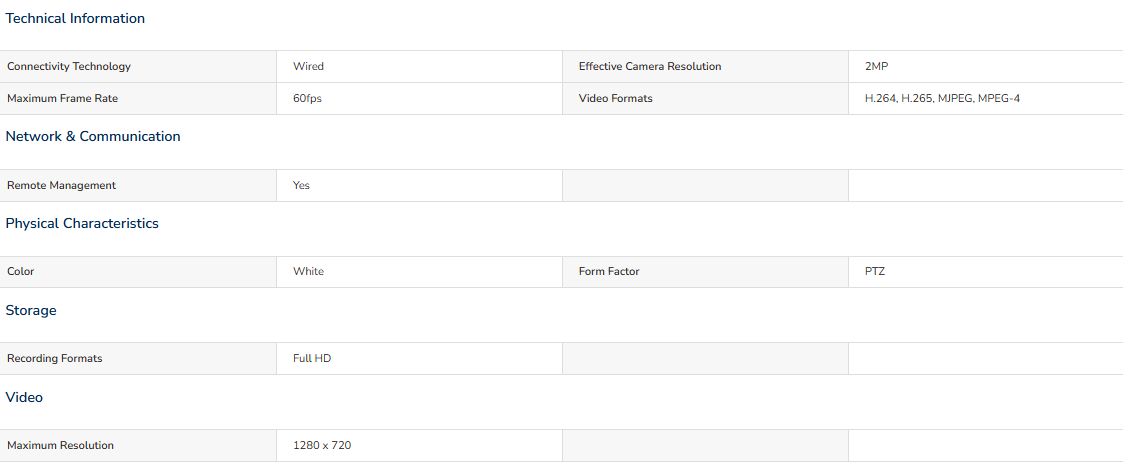Image resolution: width=1123 pixels, height=468 pixels.
Task: Click the Video section heading
Action: tap(24, 397)
